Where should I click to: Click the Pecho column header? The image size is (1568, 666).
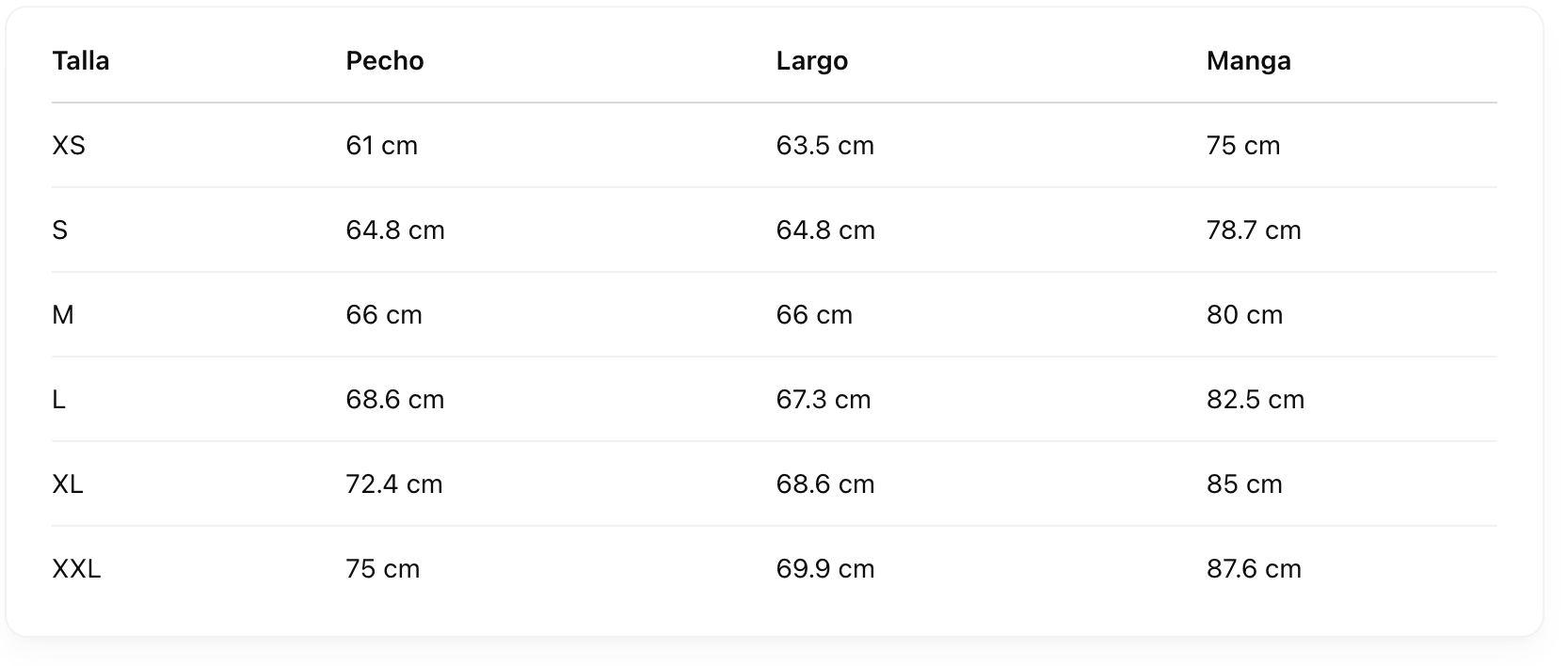385,61
